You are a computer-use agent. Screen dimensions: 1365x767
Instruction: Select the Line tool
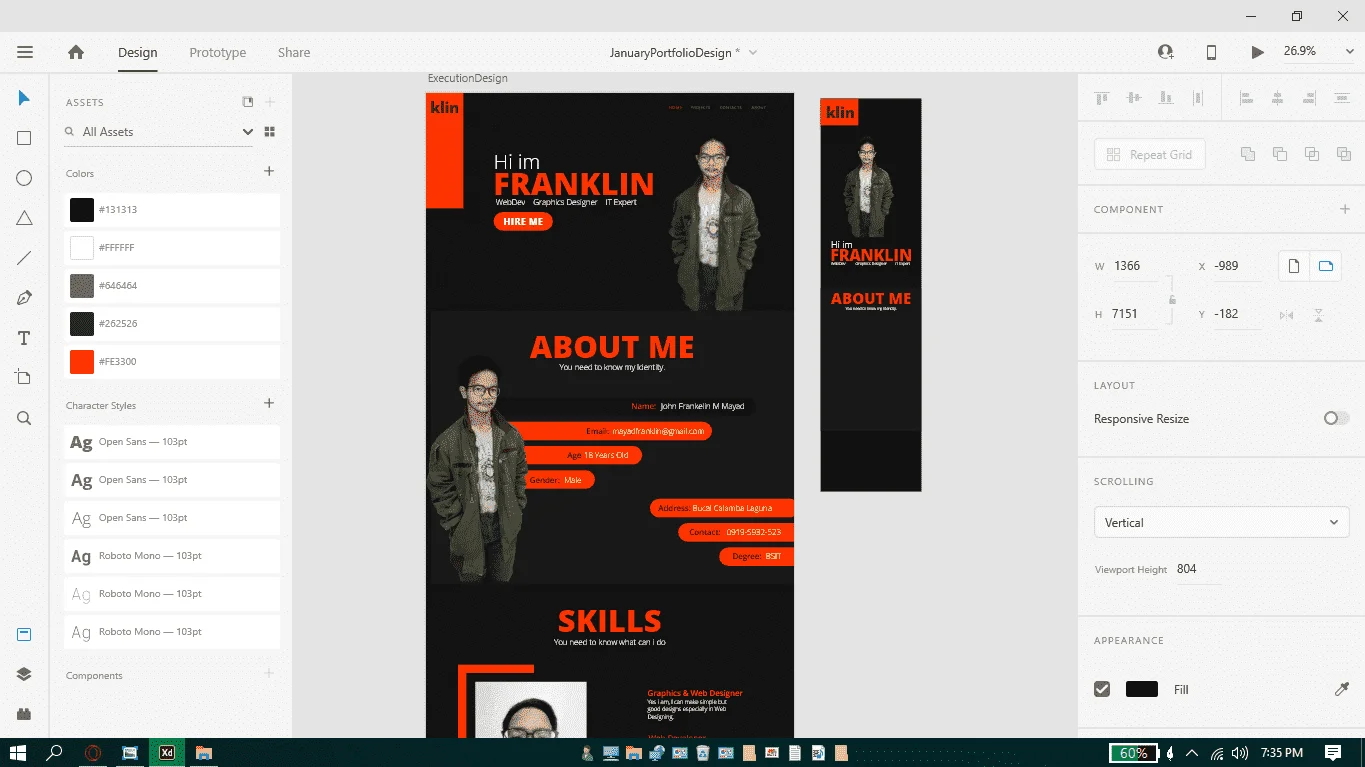tap(24, 258)
